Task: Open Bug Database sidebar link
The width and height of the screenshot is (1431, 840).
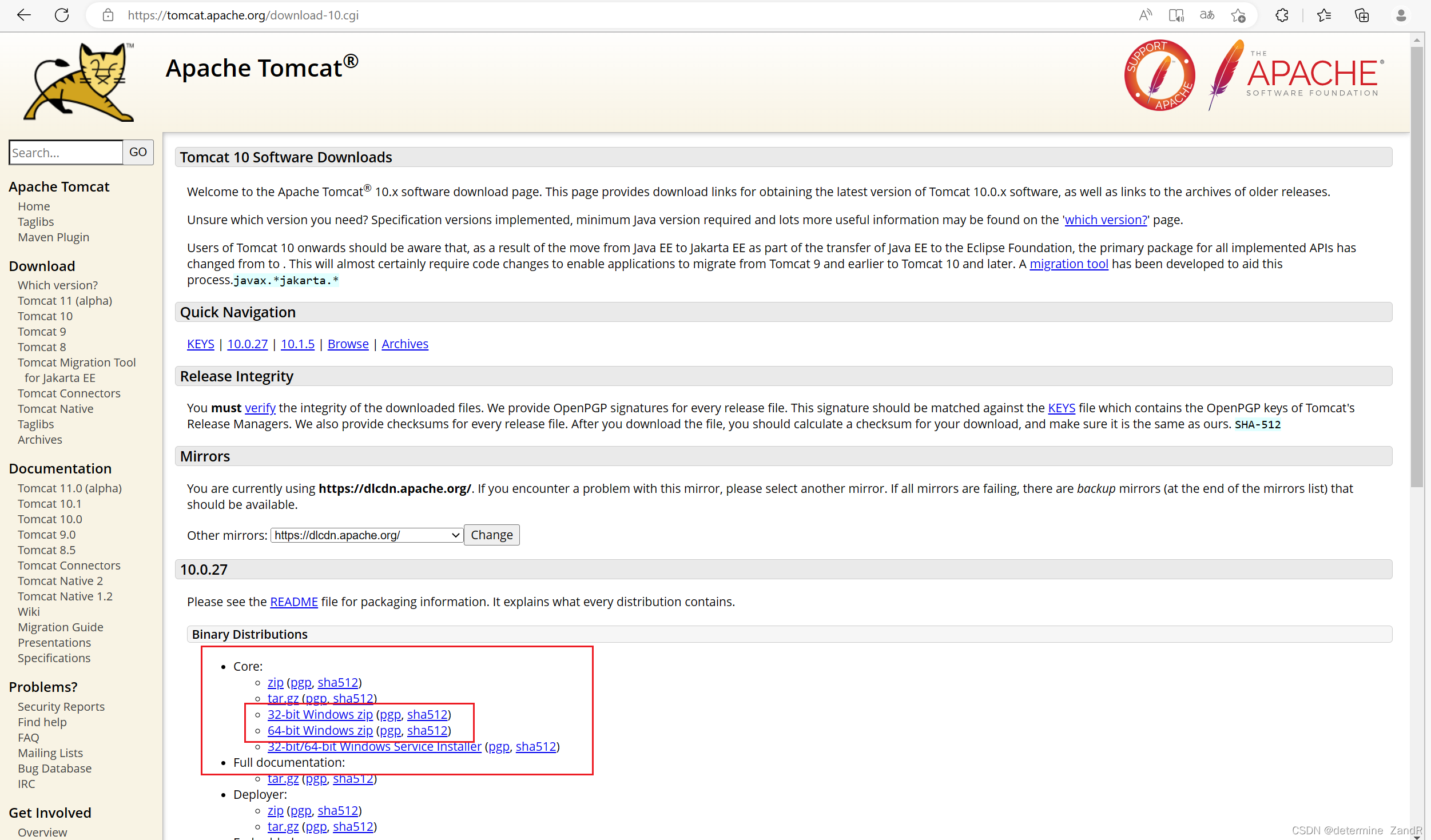Action: point(54,768)
